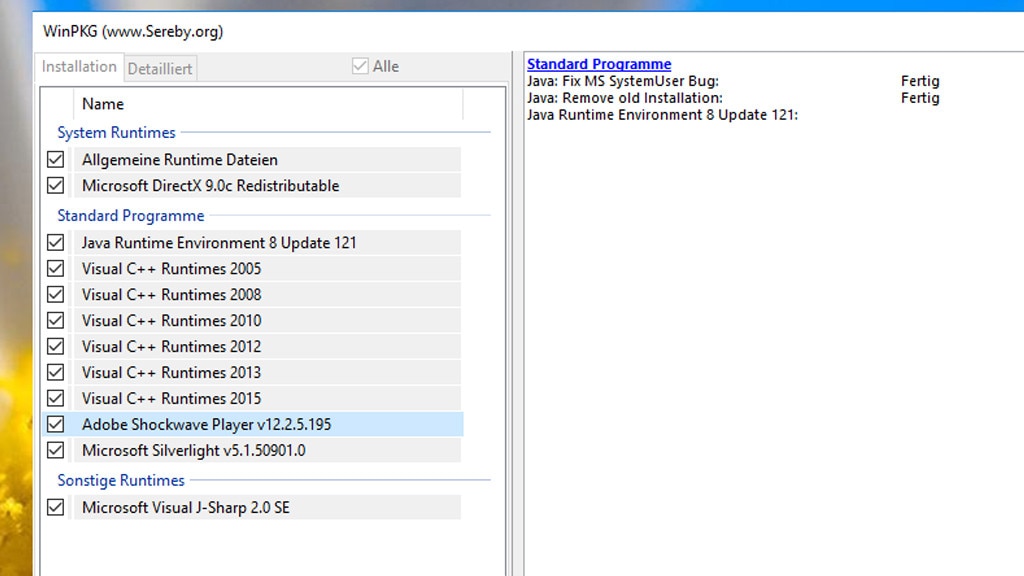Uncheck Microsoft Visual J-Sharp checkbox
This screenshot has height=576, width=1024.
pyautogui.click(x=56, y=507)
